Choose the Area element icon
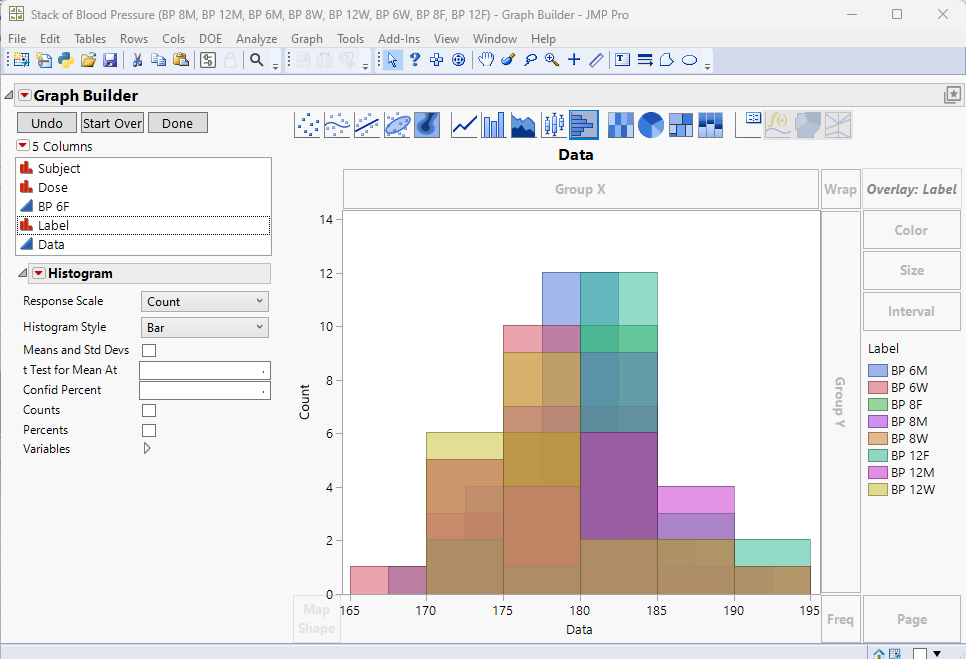 521,124
